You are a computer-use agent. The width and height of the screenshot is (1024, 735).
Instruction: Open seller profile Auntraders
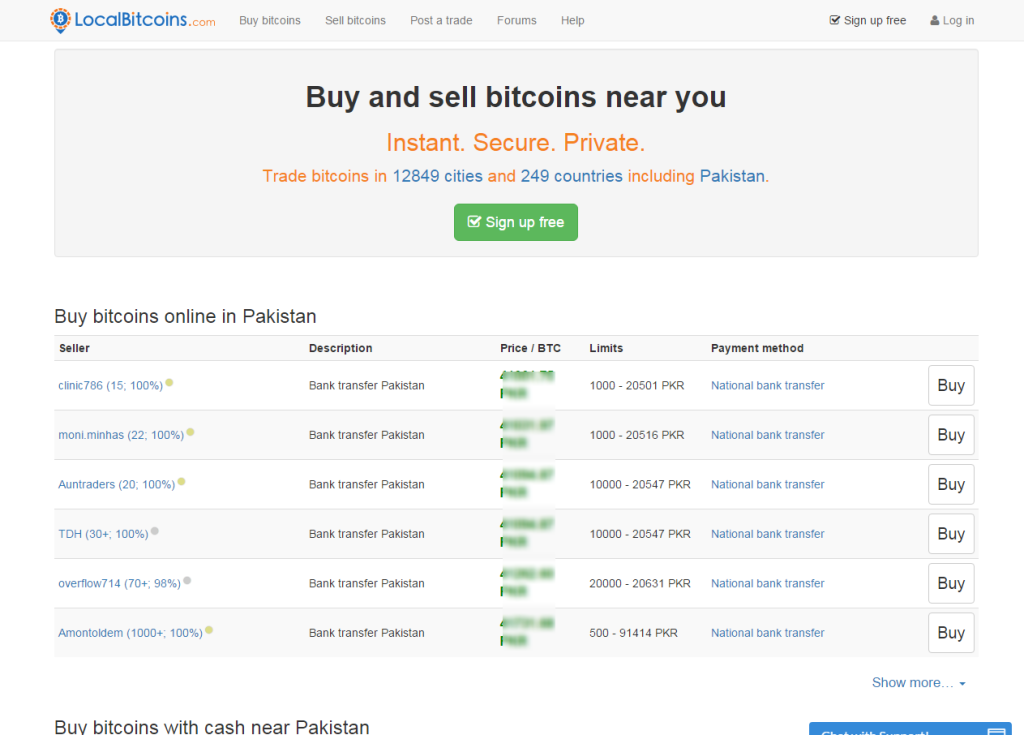tap(116, 485)
